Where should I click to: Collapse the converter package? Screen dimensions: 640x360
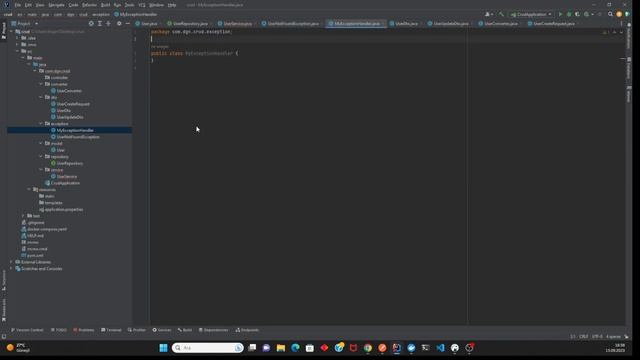tap(41, 84)
